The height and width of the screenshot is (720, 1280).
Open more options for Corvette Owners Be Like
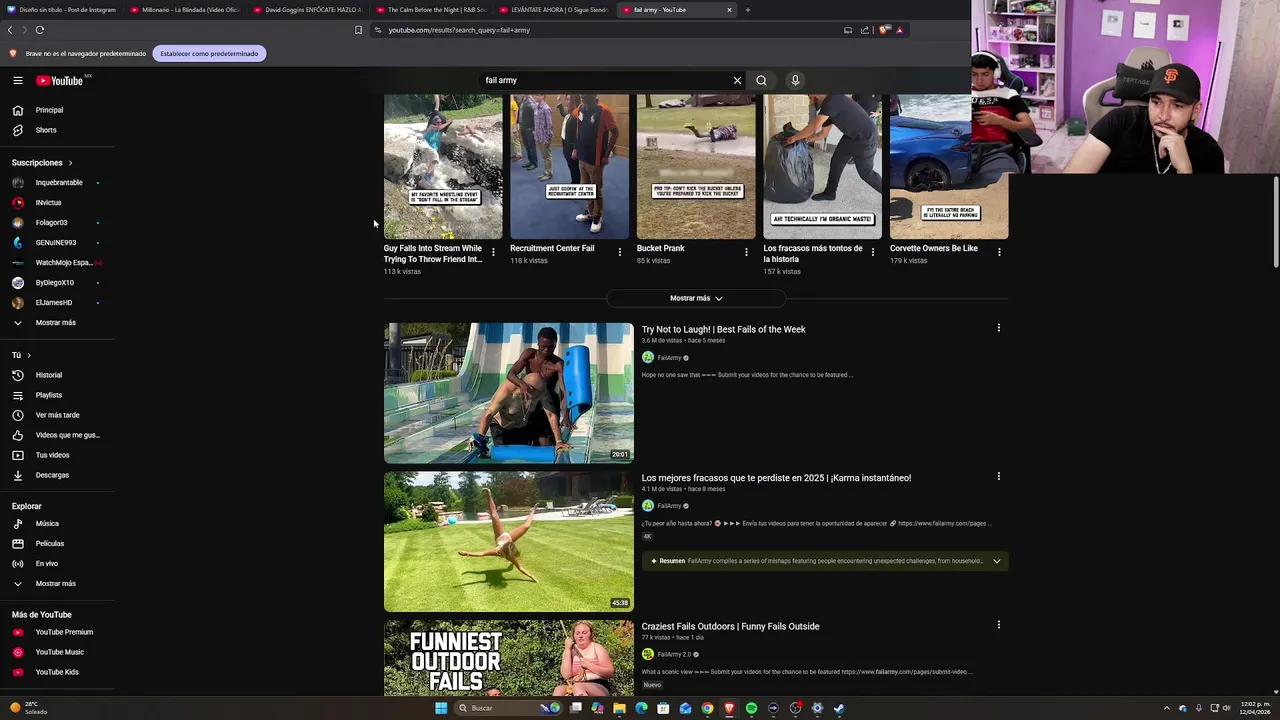pos(999,252)
